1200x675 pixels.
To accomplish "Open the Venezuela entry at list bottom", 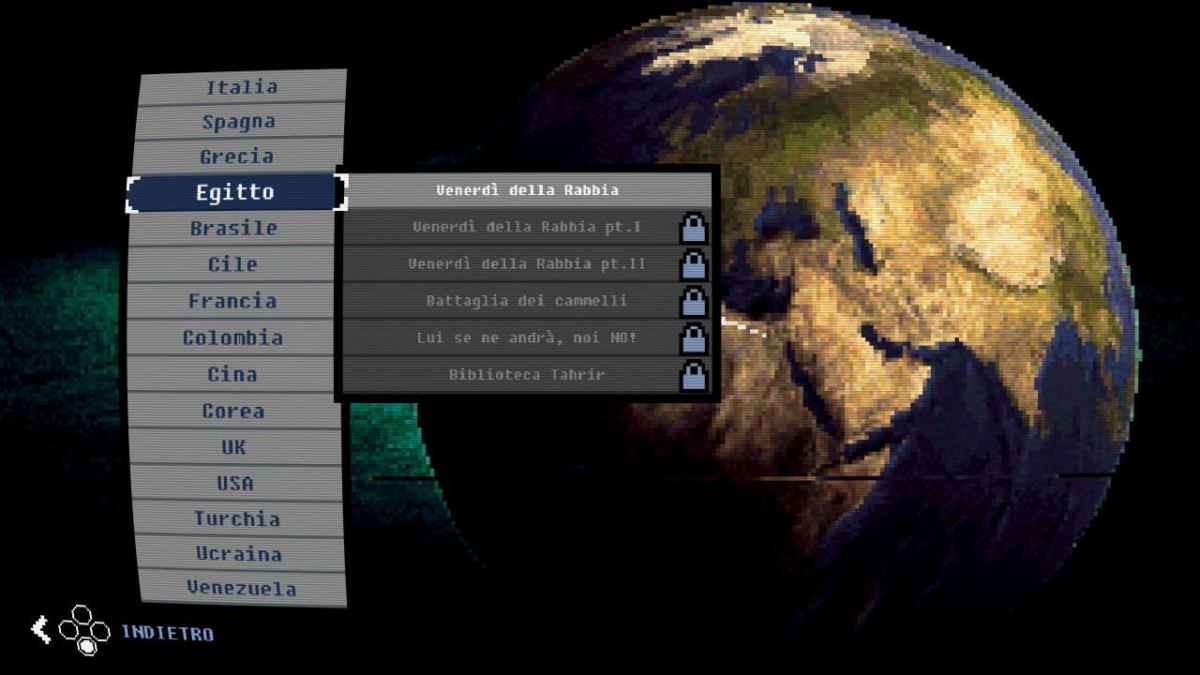I will (236, 589).
